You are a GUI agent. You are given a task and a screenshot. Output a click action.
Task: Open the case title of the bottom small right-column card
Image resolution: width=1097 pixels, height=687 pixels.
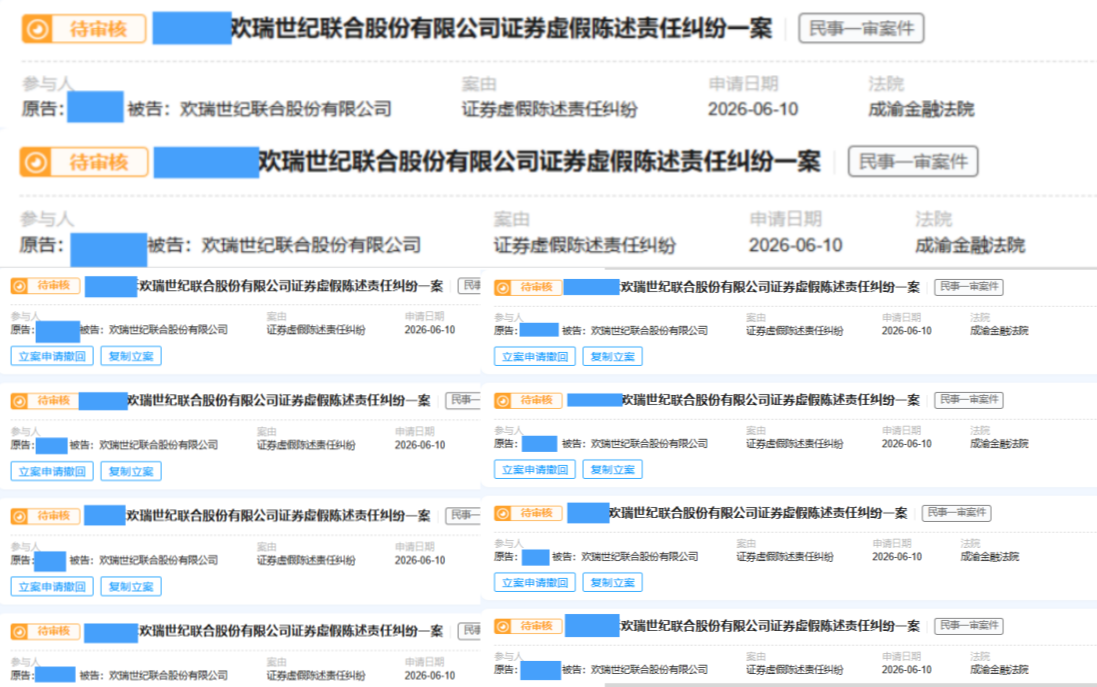770,626
